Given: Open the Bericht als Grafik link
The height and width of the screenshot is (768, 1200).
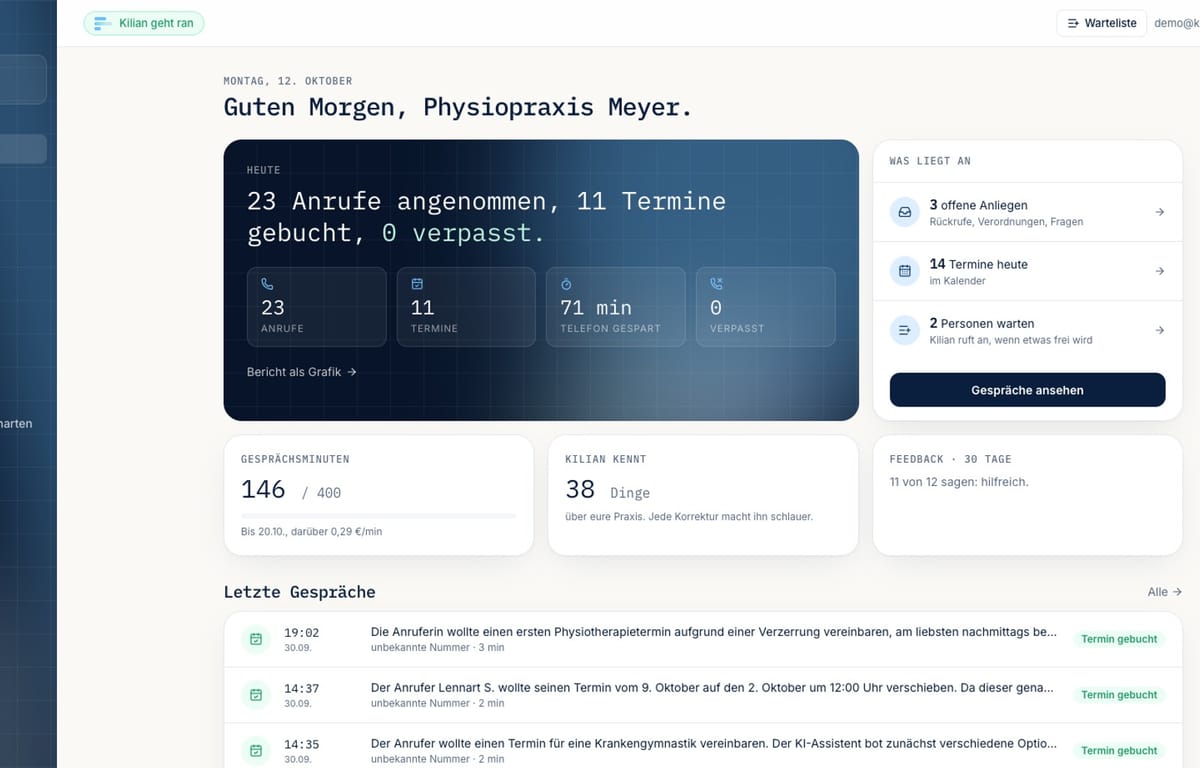Looking at the screenshot, I should pyautogui.click(x=302, y=372).
